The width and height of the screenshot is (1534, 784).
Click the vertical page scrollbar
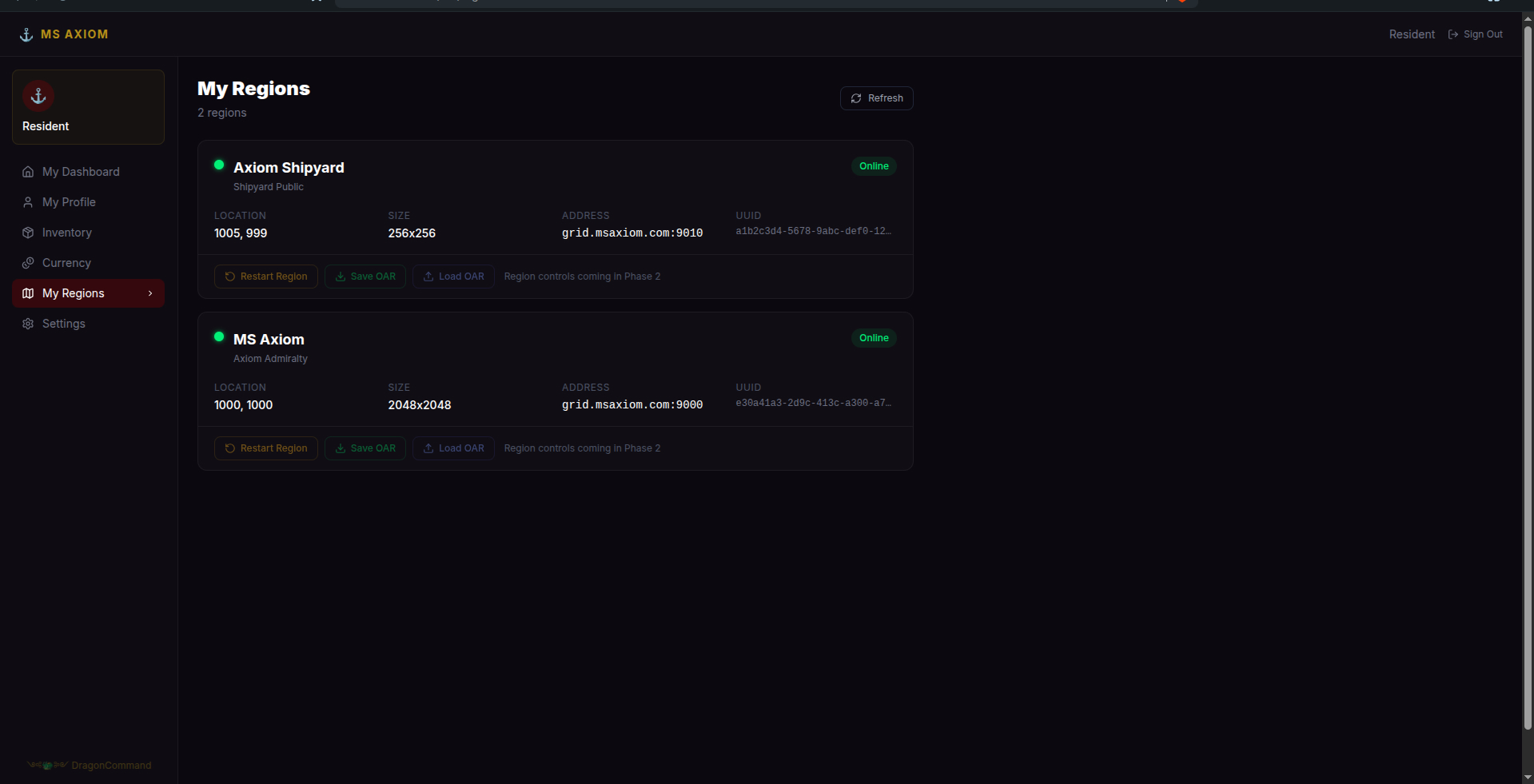point(1528,378)
